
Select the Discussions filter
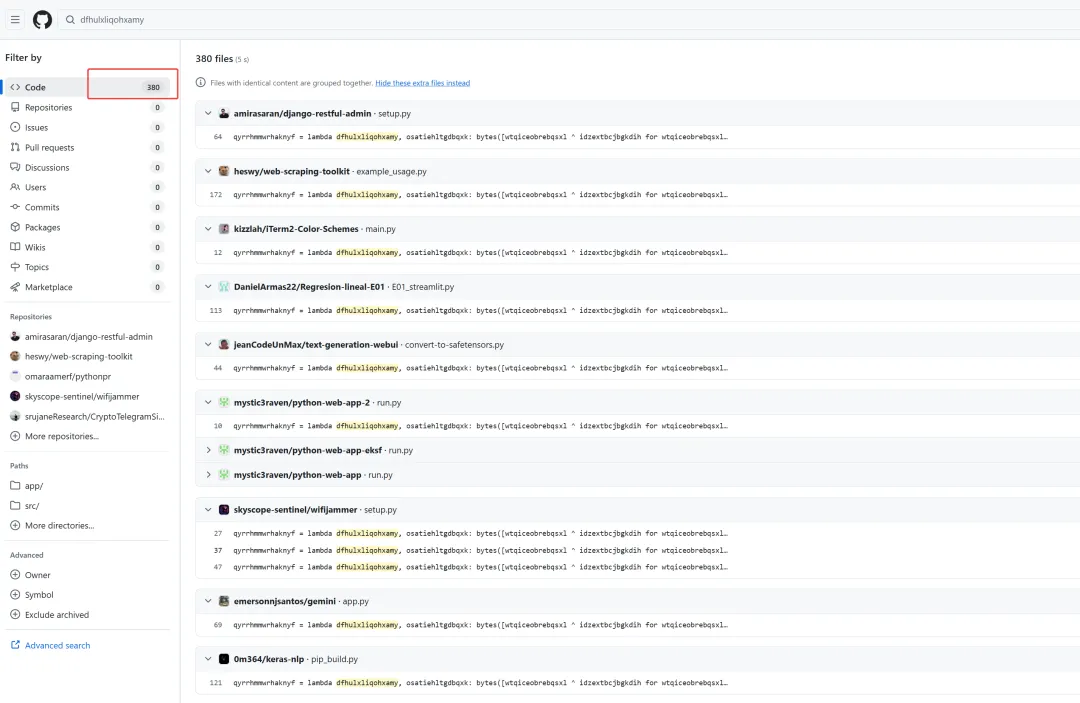(x=86, y=167)
